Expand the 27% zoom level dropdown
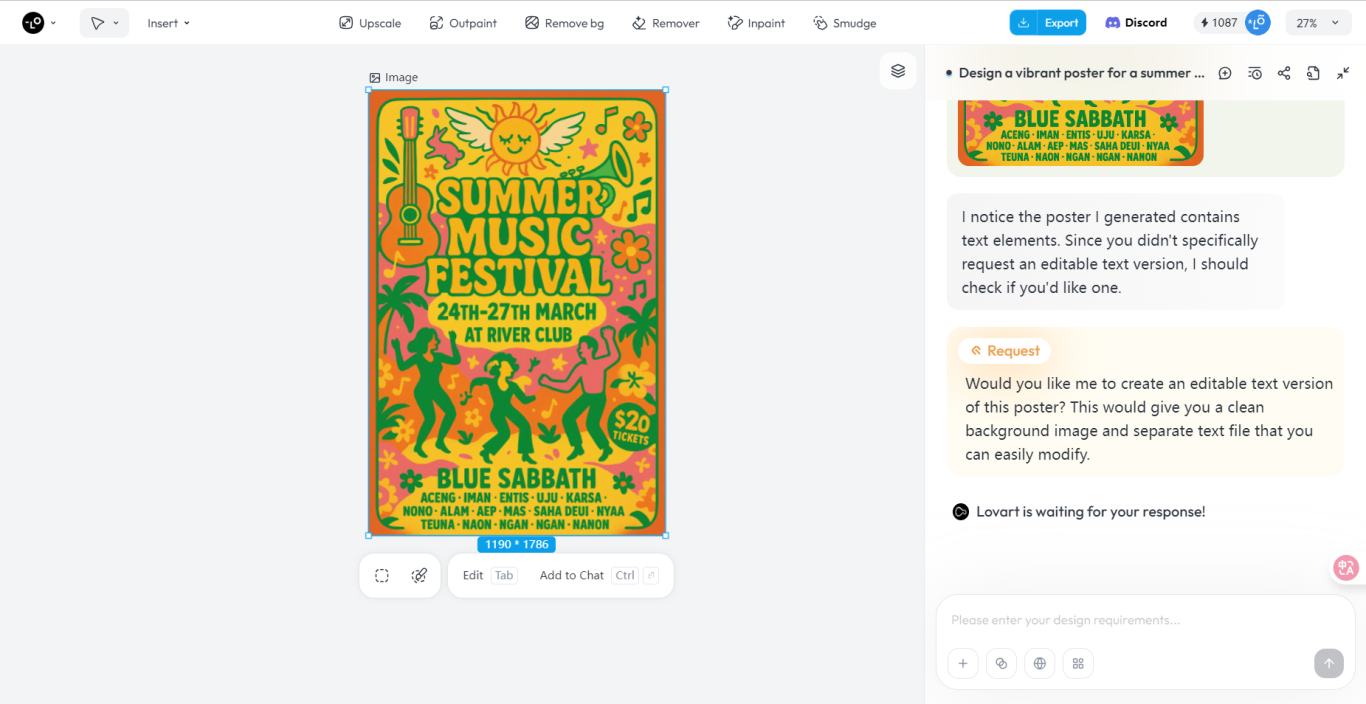This screenshot has width=1366, height=704. click(x=1318, y=23)
